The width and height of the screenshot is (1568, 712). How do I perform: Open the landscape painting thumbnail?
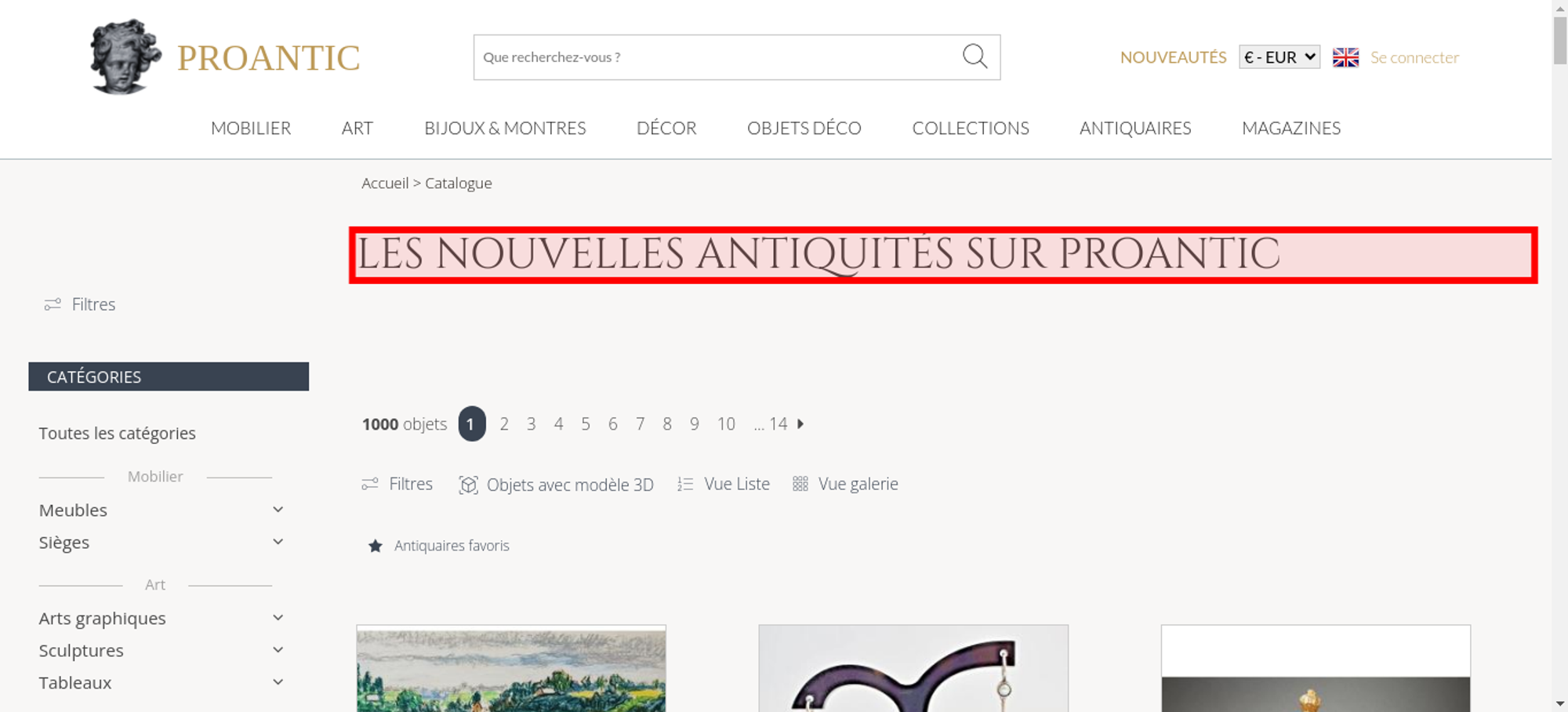coord(511,668)
